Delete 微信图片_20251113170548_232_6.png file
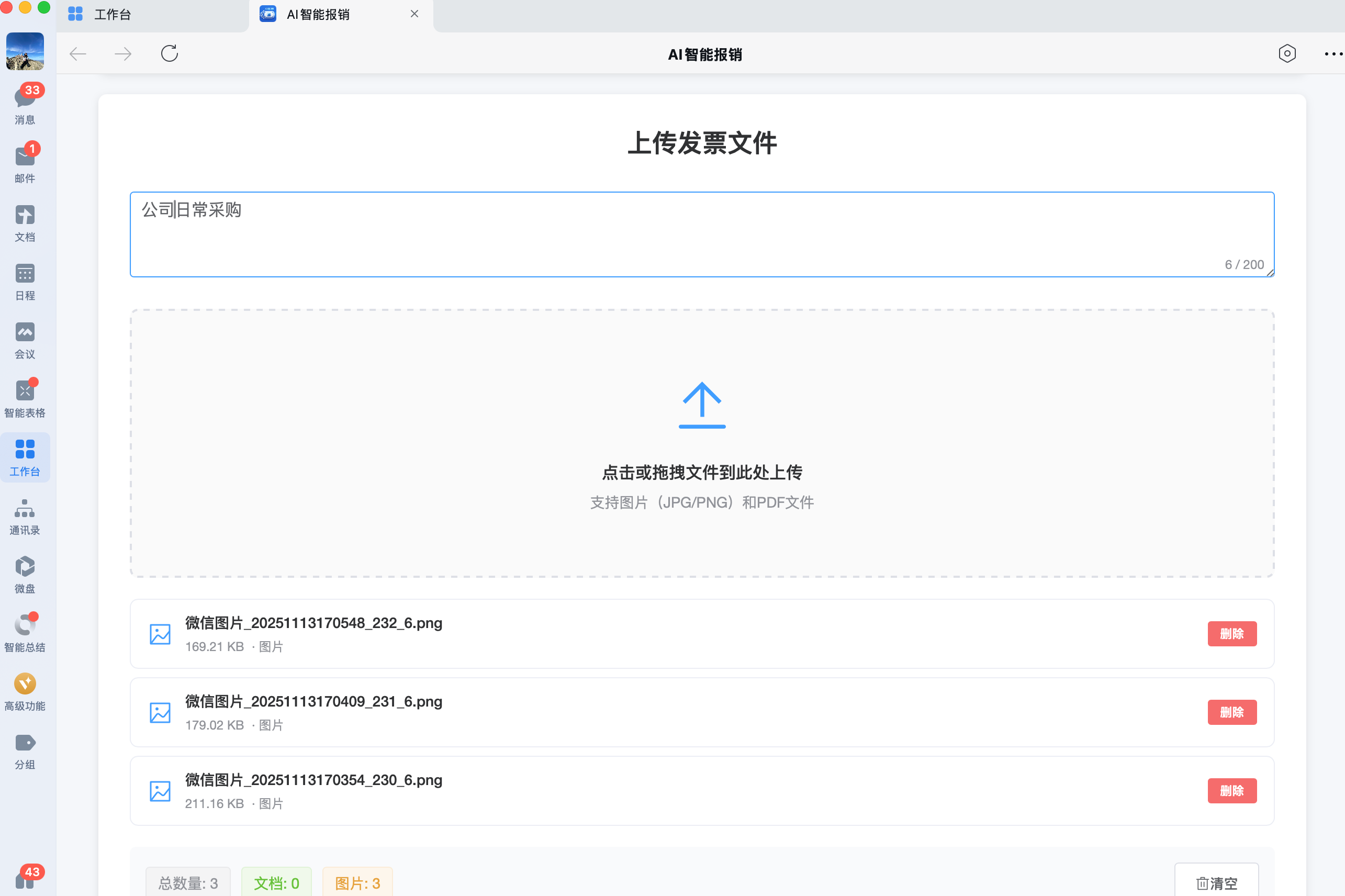Screen dimensions: 1345x896 click(1231, 634)
